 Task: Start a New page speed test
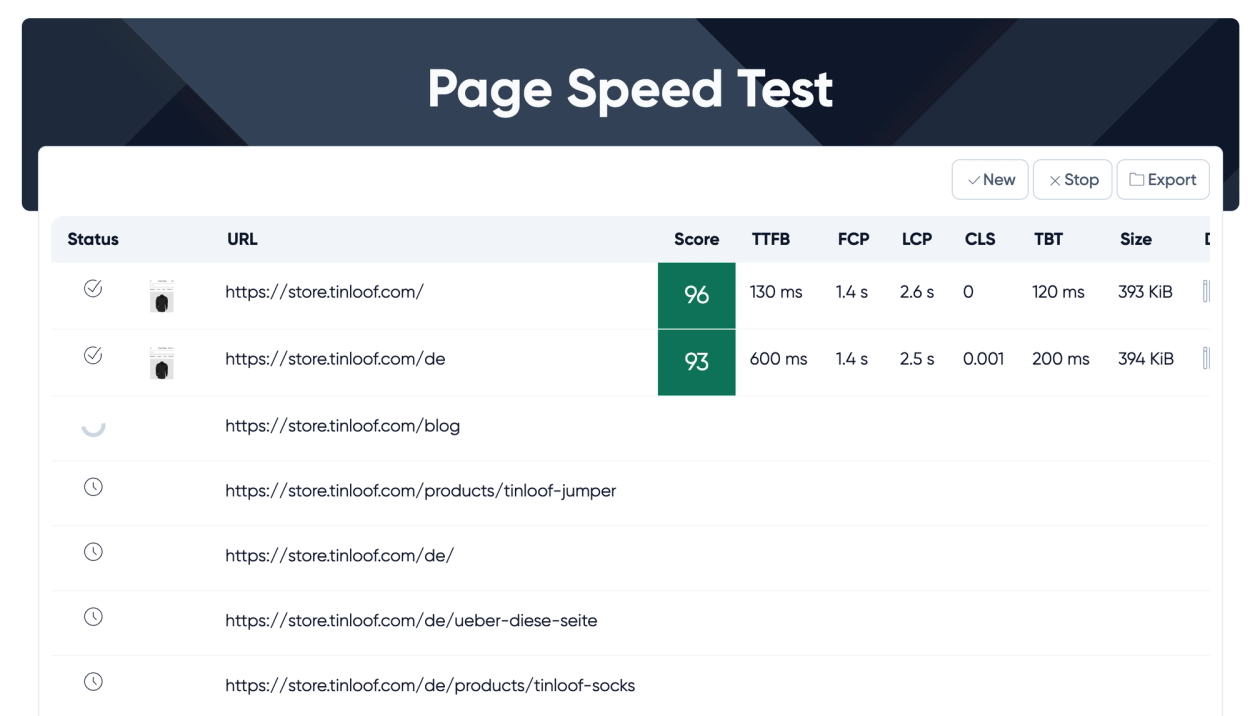[x=990, y=180]
